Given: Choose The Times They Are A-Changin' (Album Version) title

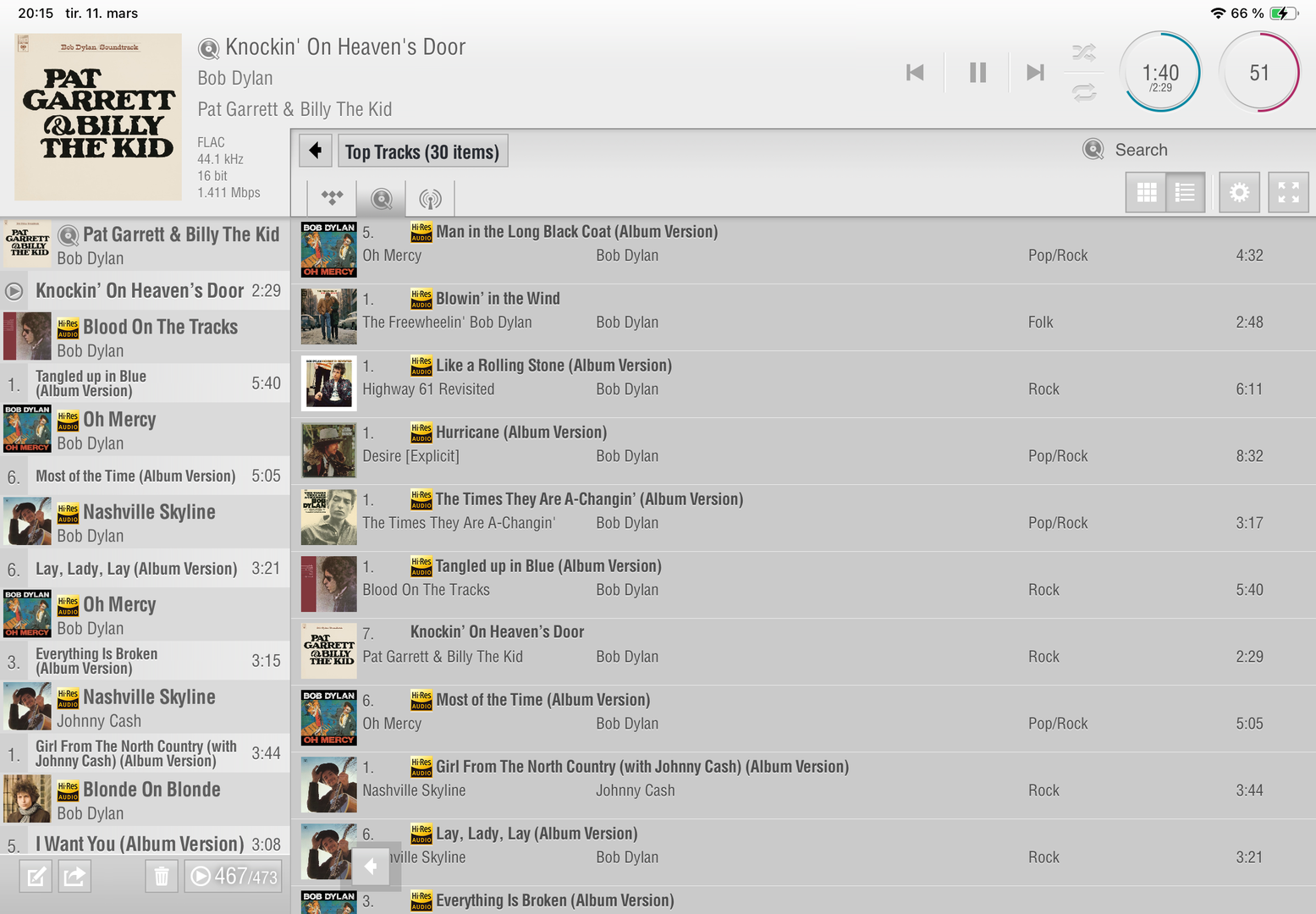Looking at the screenshot, I should point(589,499).
